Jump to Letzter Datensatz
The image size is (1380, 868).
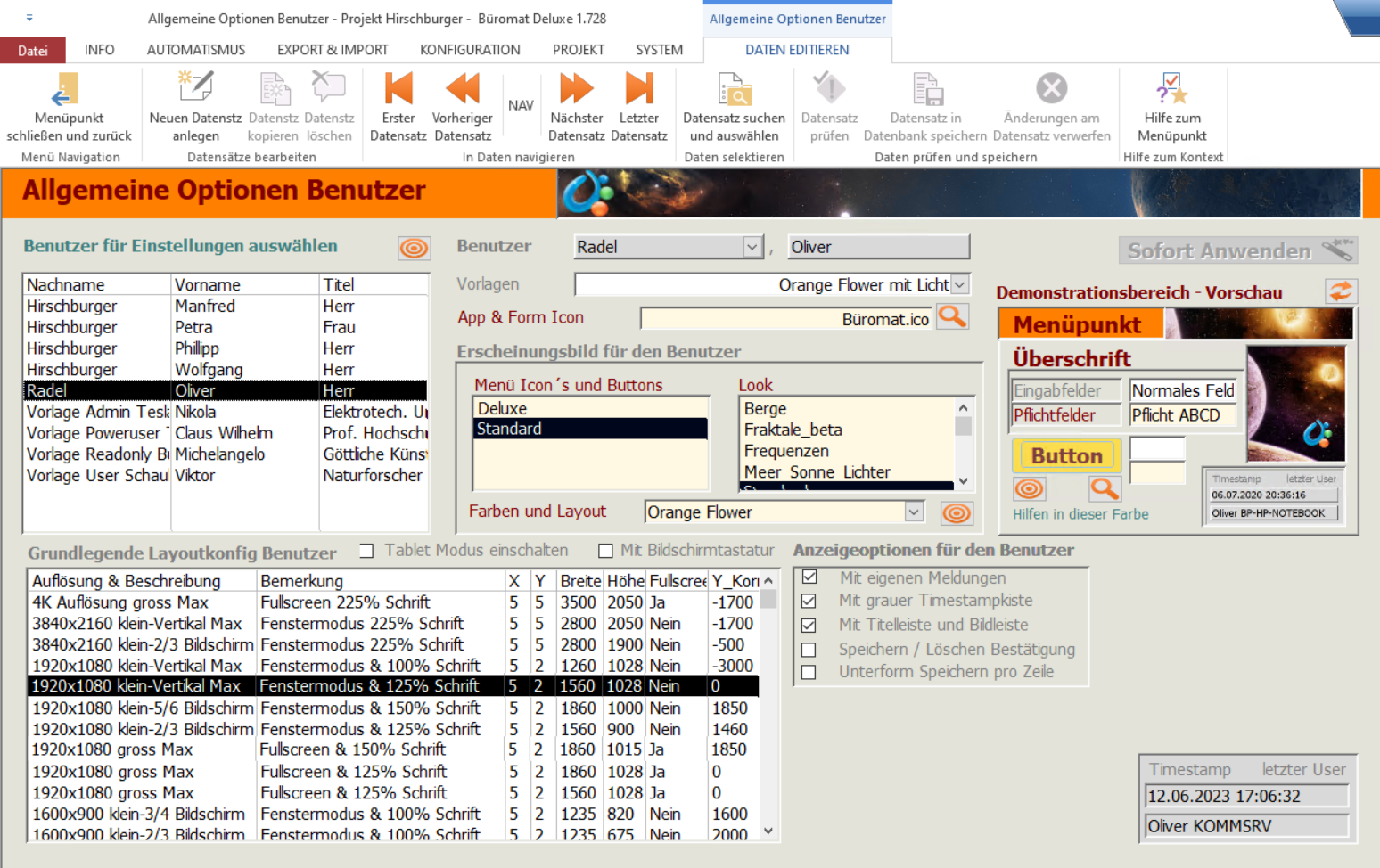(x=638, y=90)
